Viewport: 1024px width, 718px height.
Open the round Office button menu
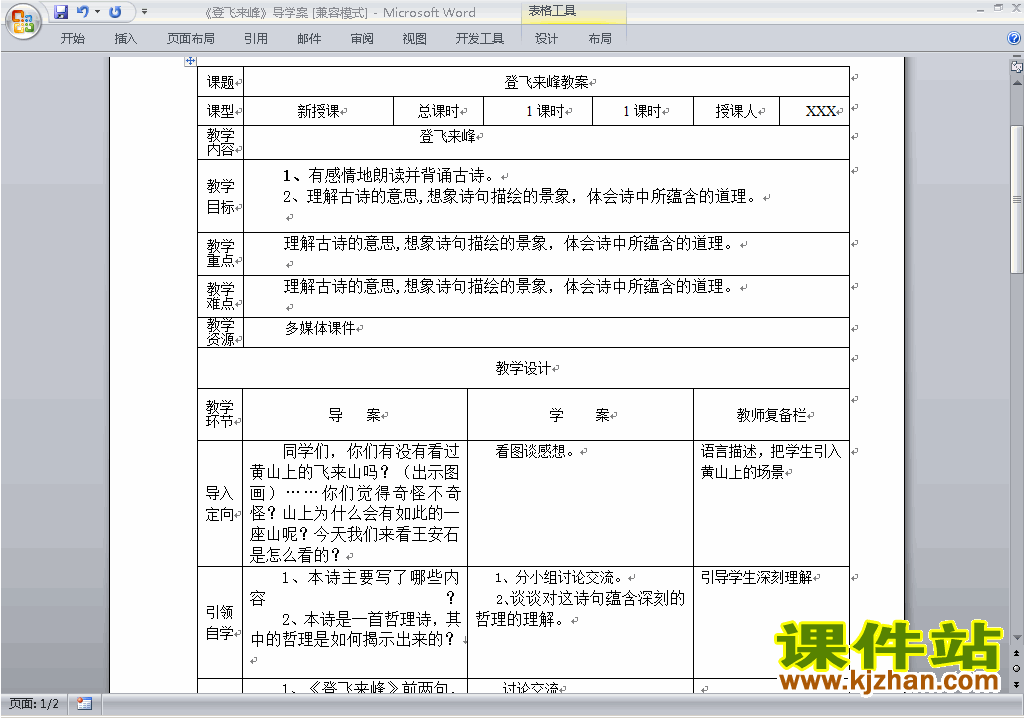pos(23,22)
